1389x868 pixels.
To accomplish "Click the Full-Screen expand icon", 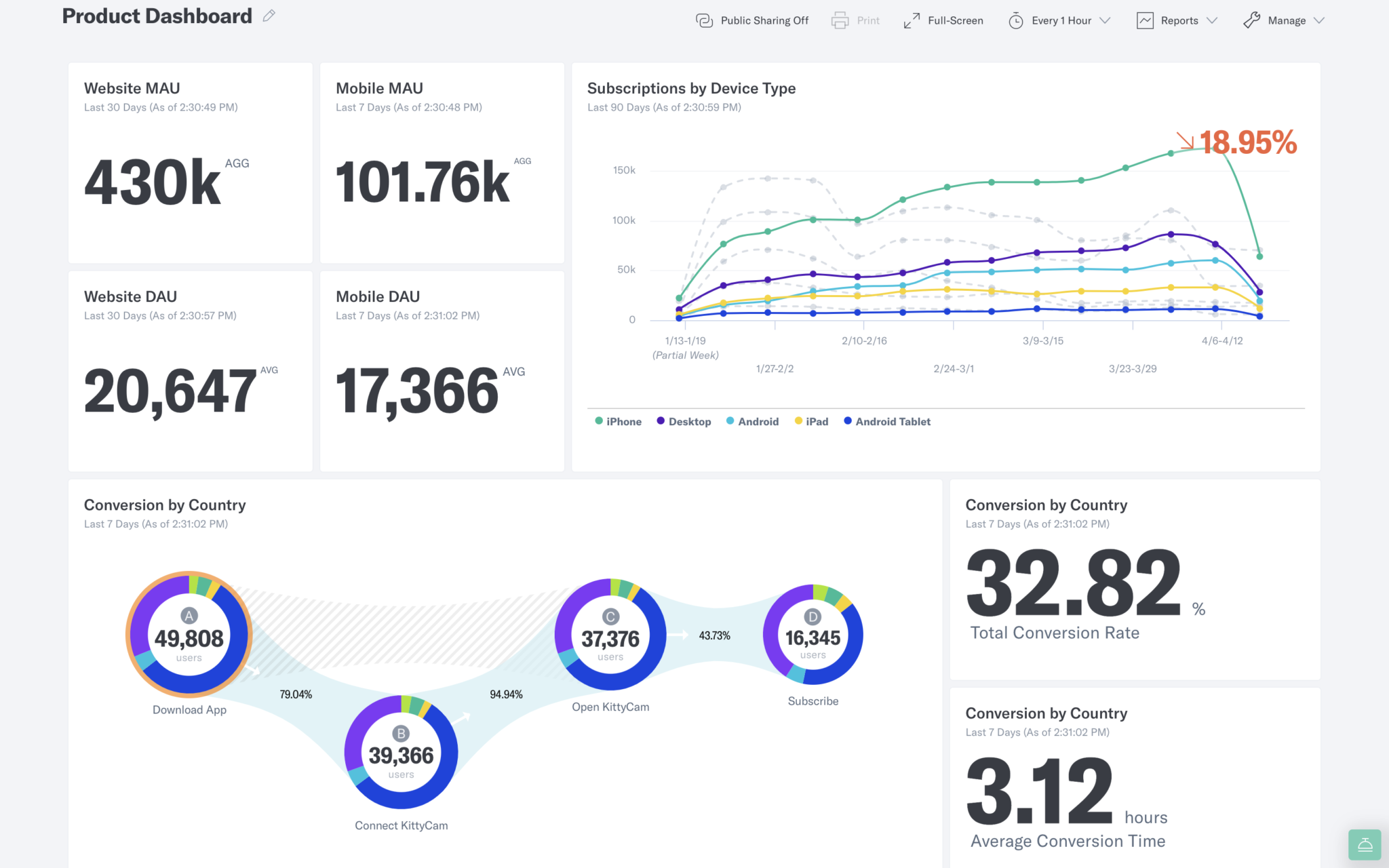I will coord(911,20).
